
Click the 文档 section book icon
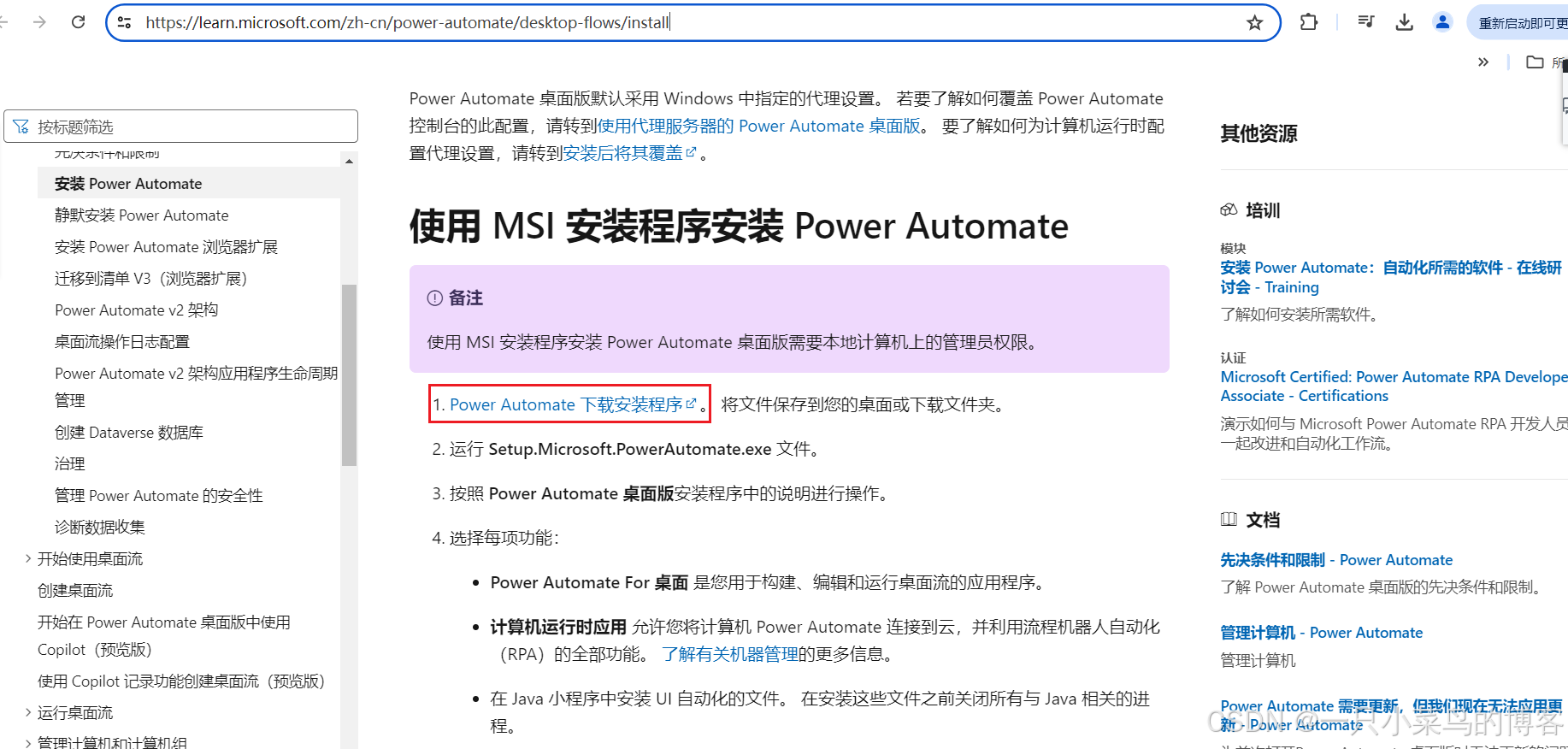point(1229,519)
